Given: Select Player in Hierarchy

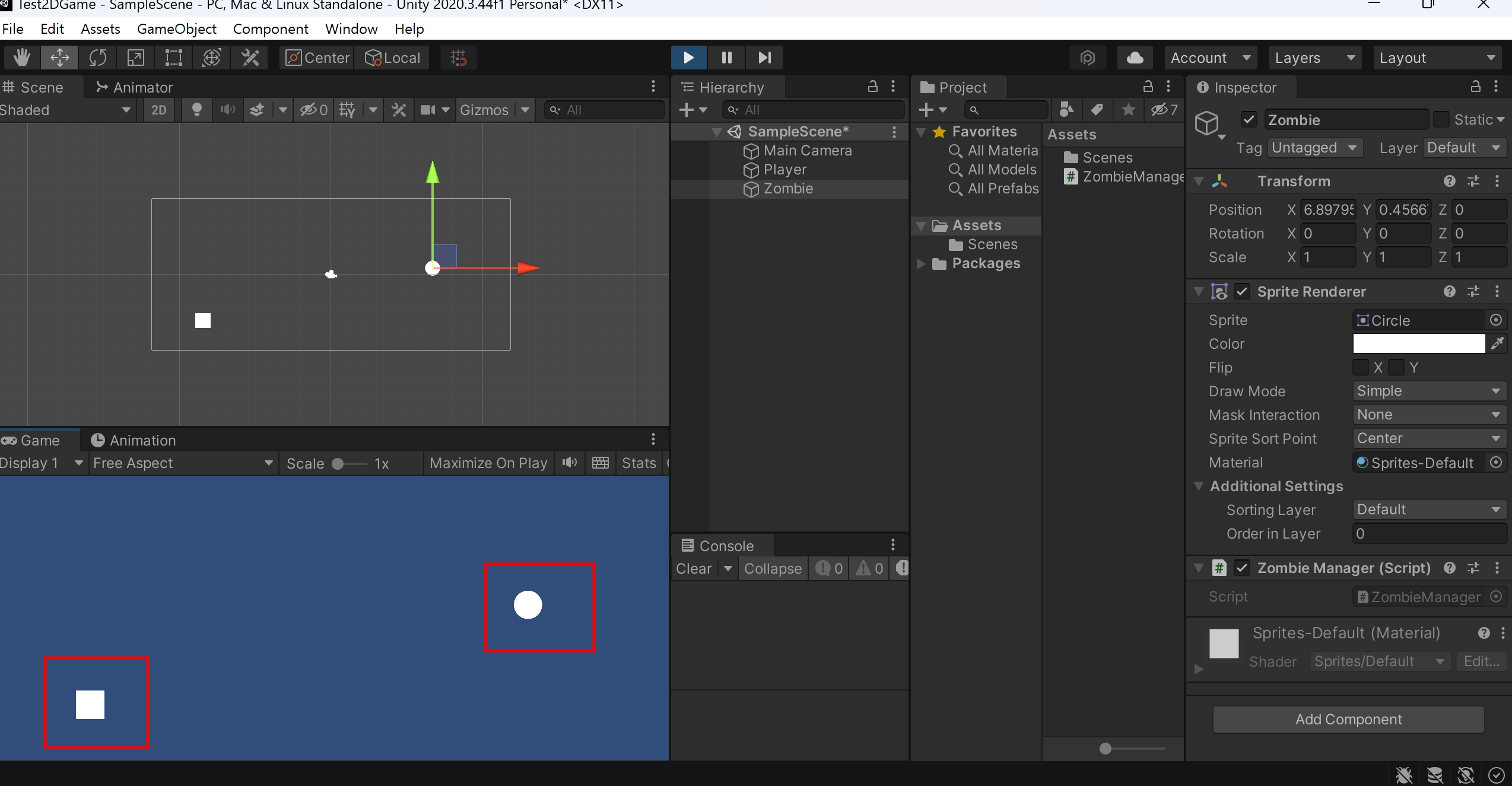Looking at the screenshot, I should point(784,169).
